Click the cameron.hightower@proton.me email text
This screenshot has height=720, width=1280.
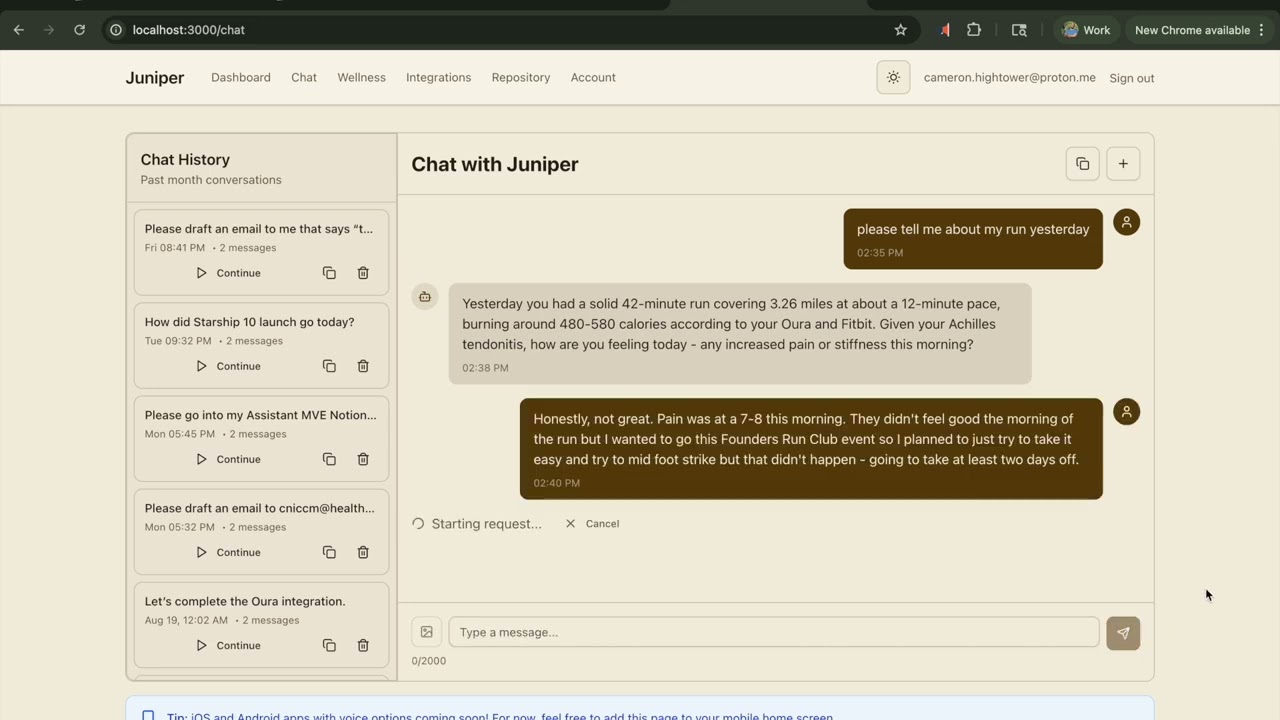[x=1010, y=78]
